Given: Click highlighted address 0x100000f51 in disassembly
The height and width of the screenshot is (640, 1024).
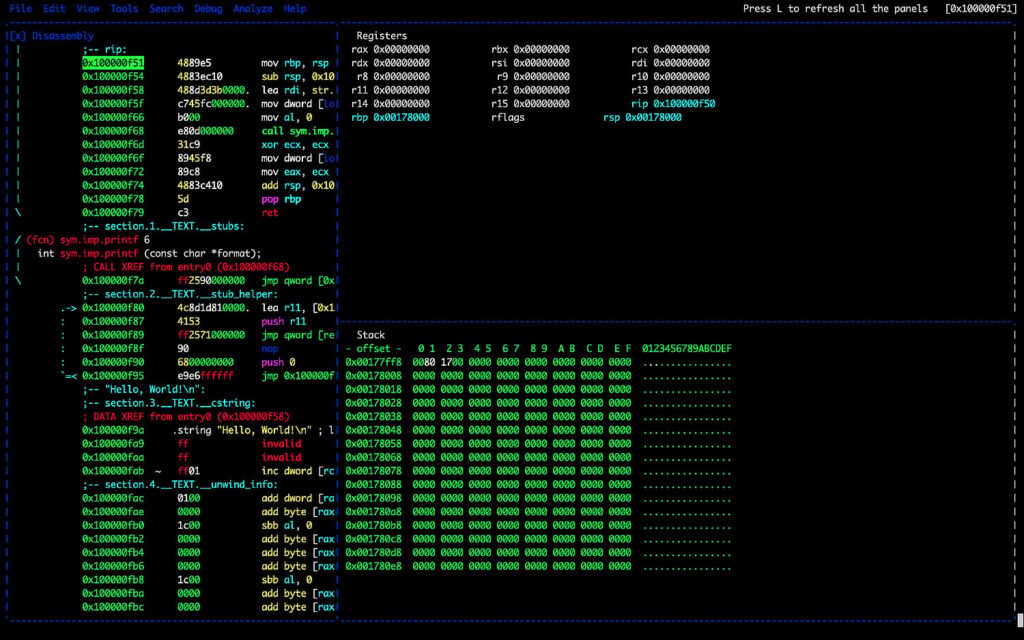Looking at the screenshot, I should tap(113, 62).
